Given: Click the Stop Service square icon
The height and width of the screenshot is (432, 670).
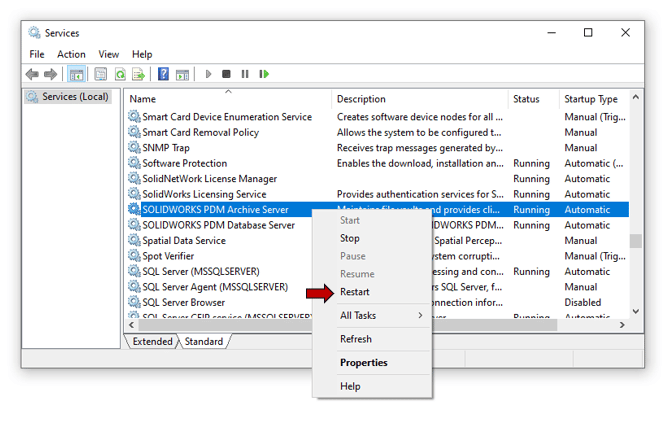Looking at the screenshot, I should pos(226,74).
